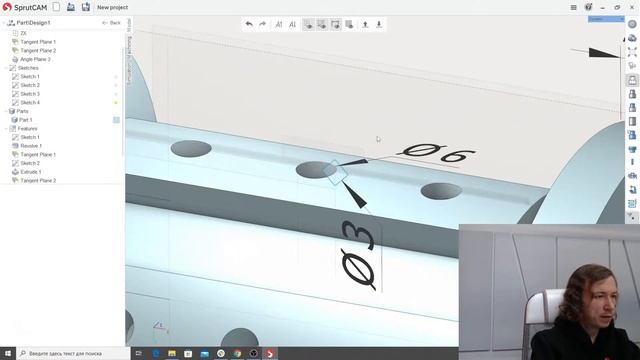Click the Back button in the tree panel
This screenshot has height=360, width=640.
111,23
